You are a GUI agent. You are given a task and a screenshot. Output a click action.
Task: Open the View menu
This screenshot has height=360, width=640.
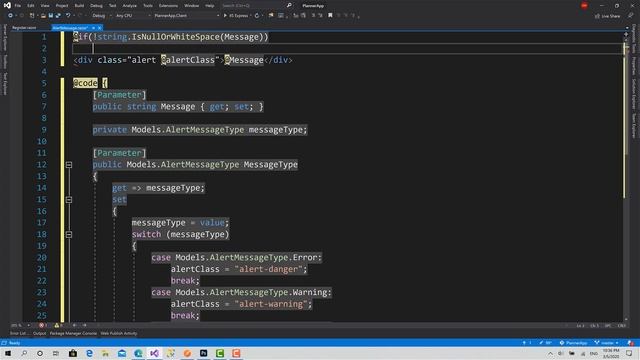(45, 6)
